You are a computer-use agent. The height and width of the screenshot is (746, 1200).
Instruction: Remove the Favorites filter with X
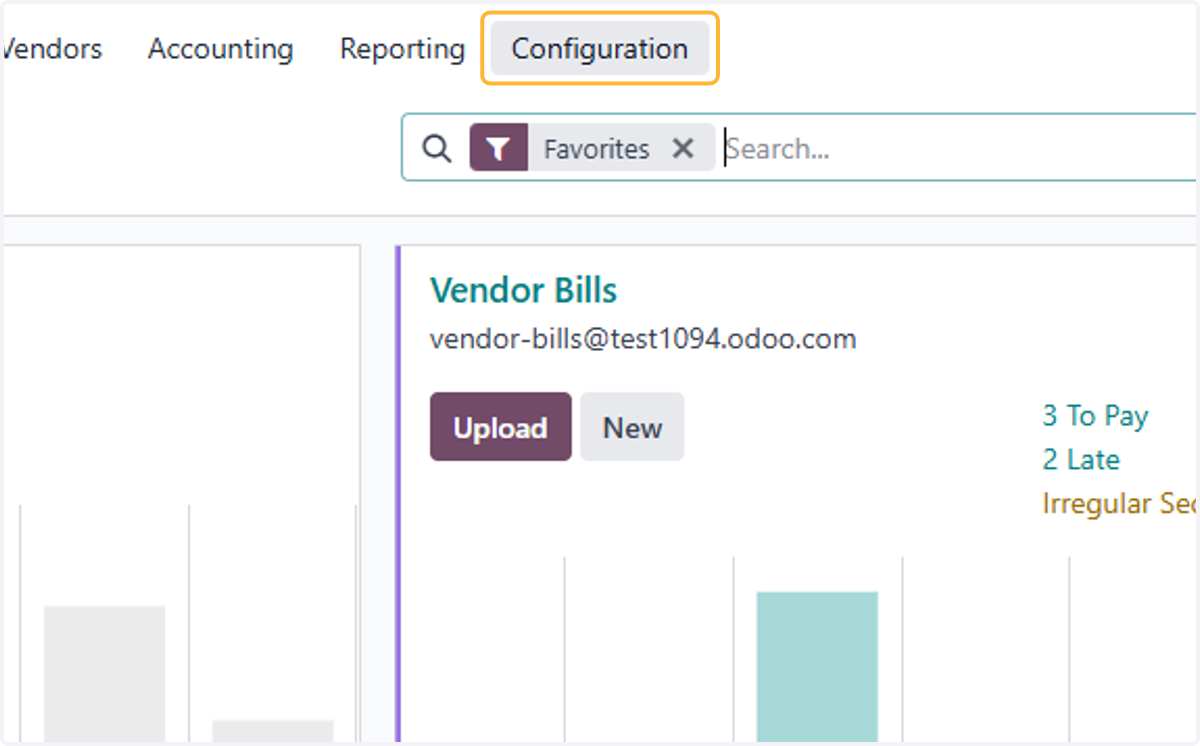tap(683, 149)
